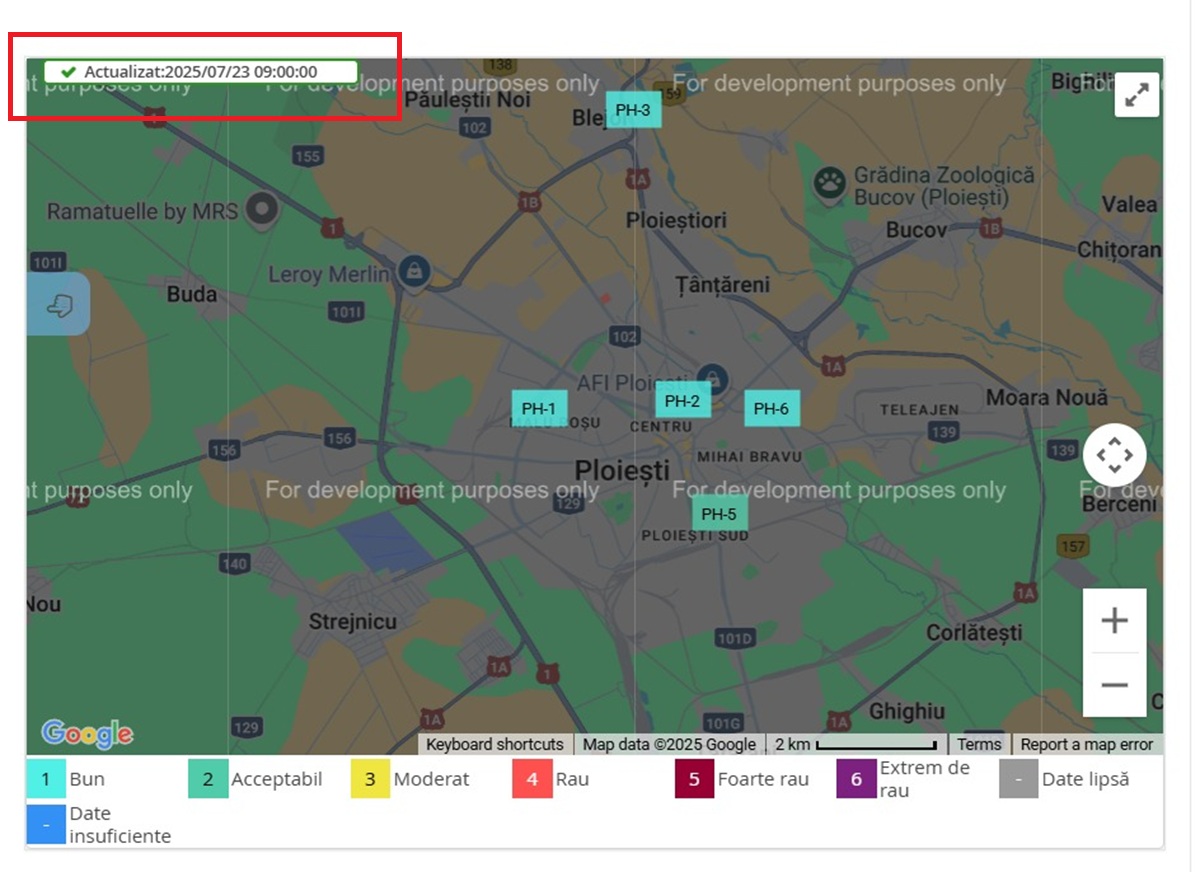The height and width of the screenshot is (872, 1200).
Task: Select monitoring station PH-1
Action: coord(539,408)
